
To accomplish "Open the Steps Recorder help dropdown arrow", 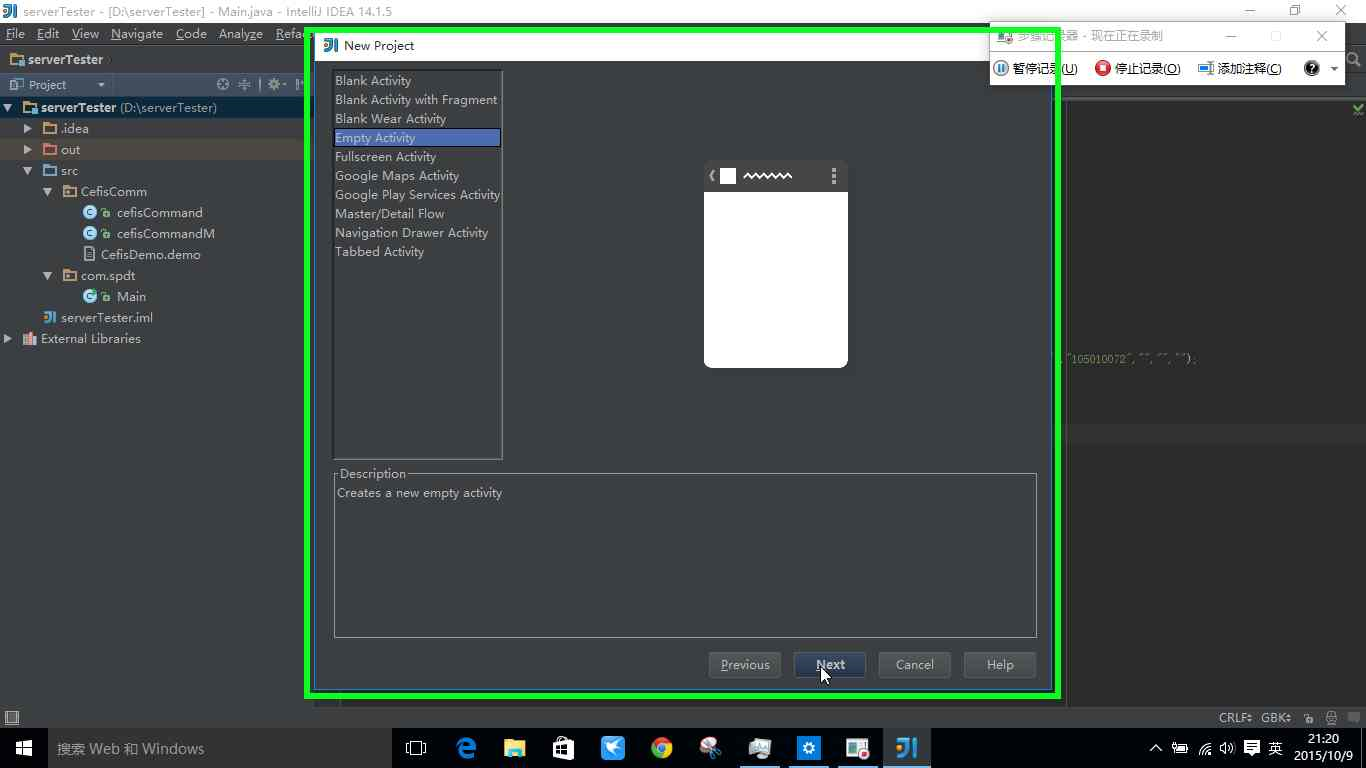I will (x=1334, y=69).
